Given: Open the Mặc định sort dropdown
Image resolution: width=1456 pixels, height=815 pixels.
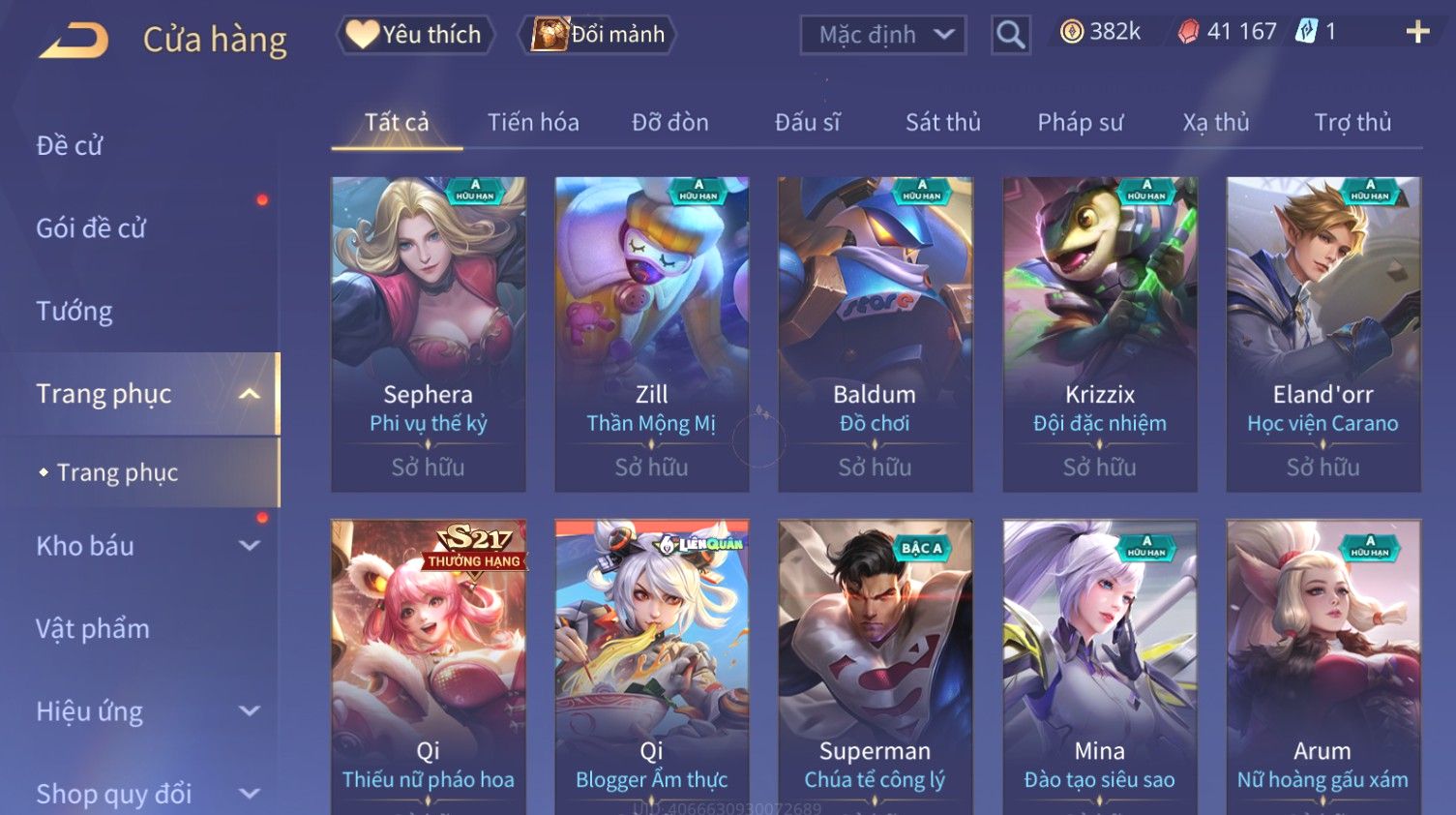Looking at the screenshot, I should pyautogui.click(x=882, y=35).
